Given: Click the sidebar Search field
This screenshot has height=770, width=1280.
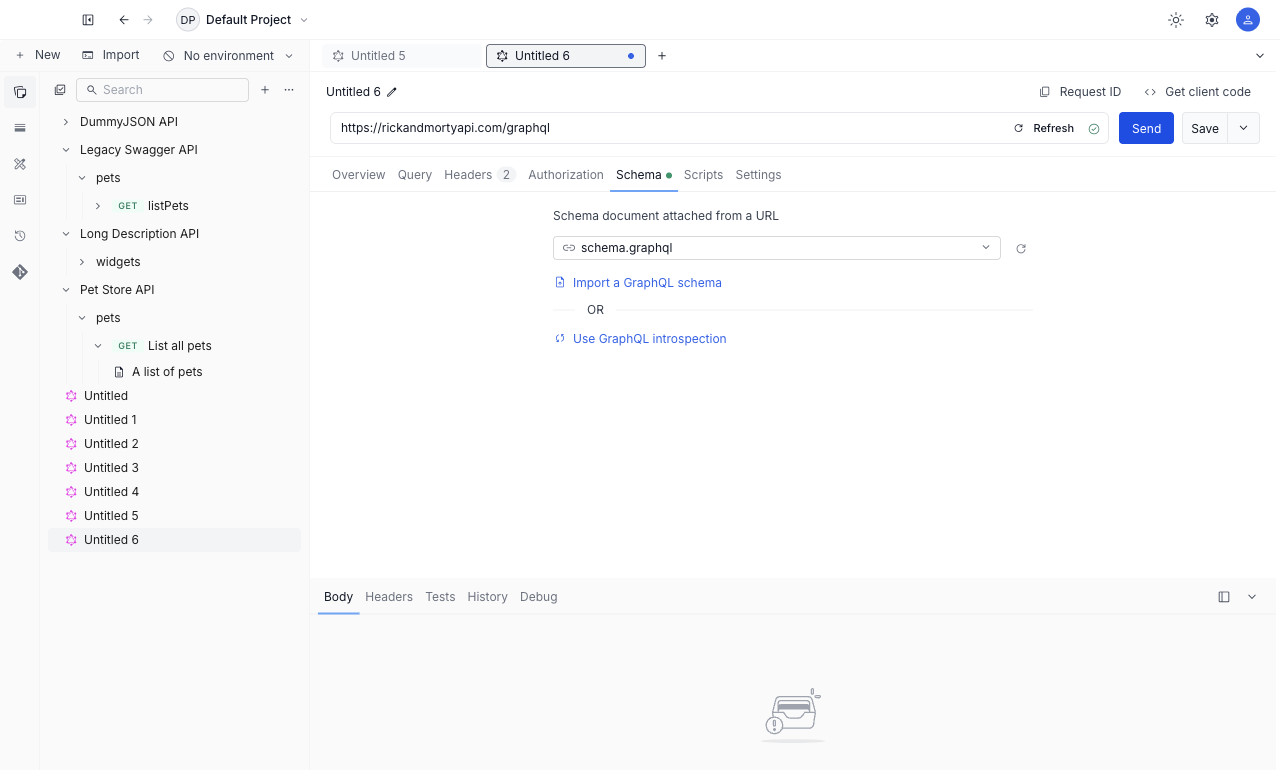Looking at the screenshot, I should tap(162, 90).
